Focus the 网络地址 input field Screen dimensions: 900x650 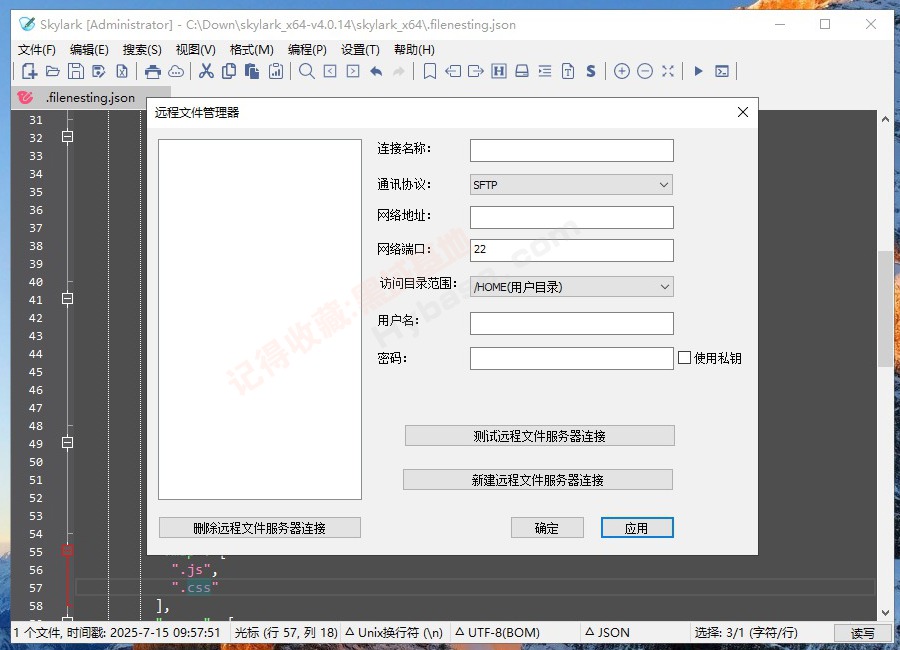tap(572, 217)
